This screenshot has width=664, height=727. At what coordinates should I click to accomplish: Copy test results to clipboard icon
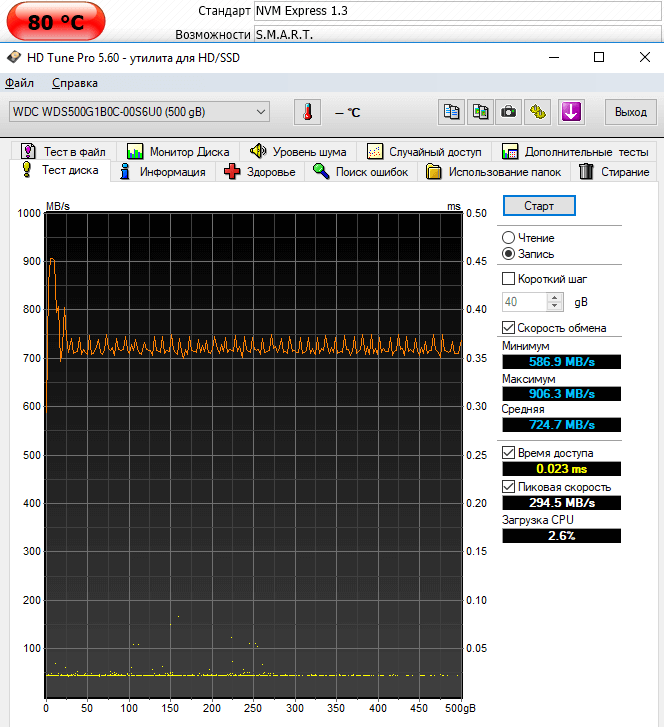pos(453,112)
